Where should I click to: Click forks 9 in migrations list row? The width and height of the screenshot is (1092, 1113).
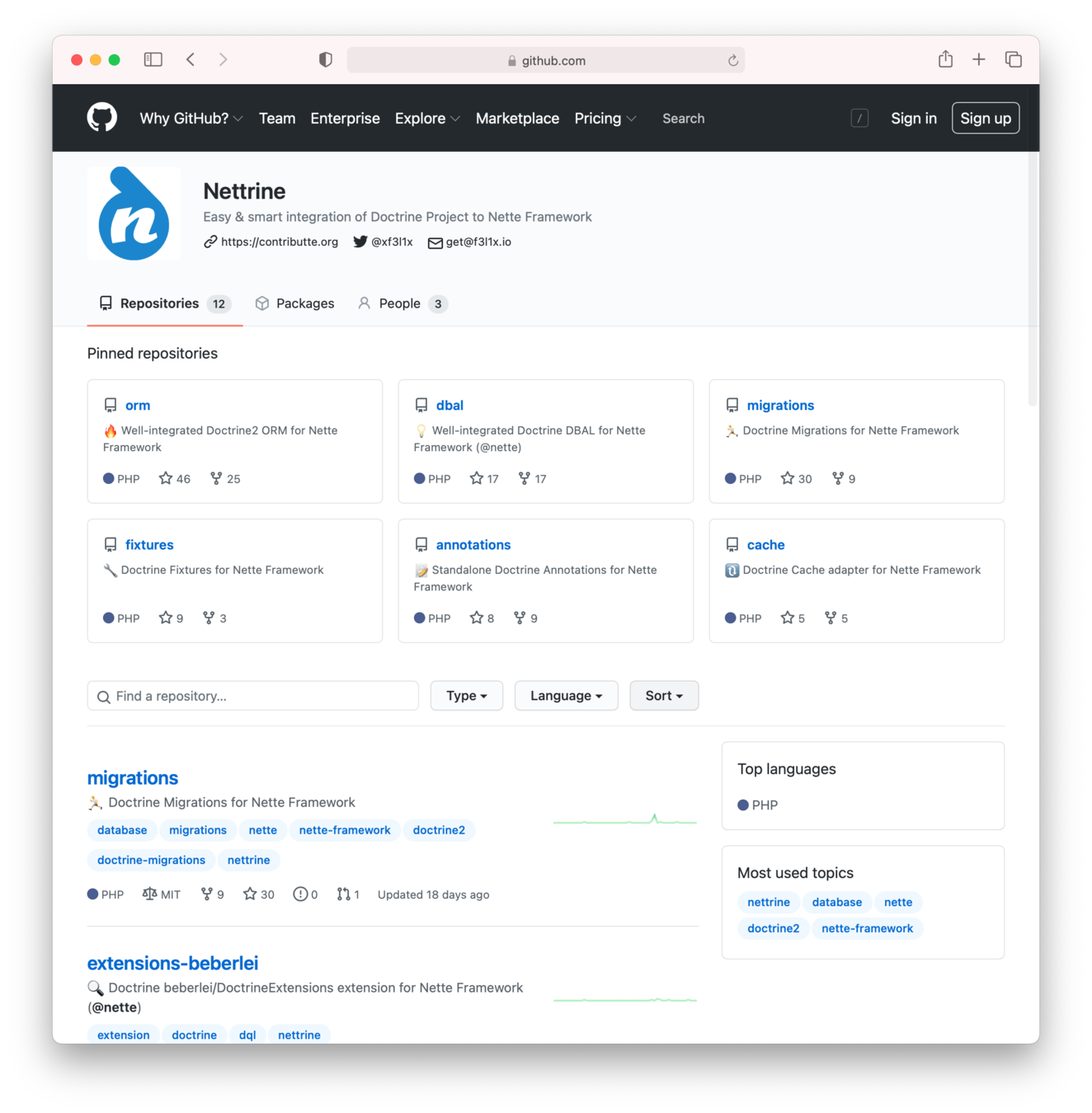(212, 895)
